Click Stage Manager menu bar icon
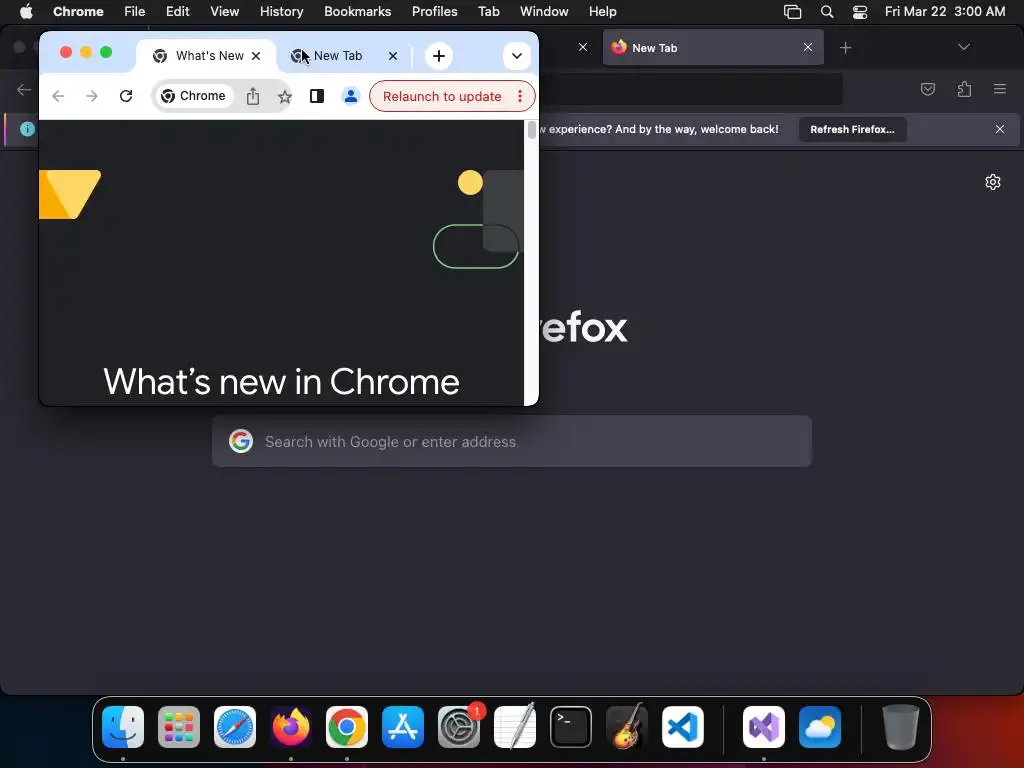 pyautogui.click(x=792, y=12)
